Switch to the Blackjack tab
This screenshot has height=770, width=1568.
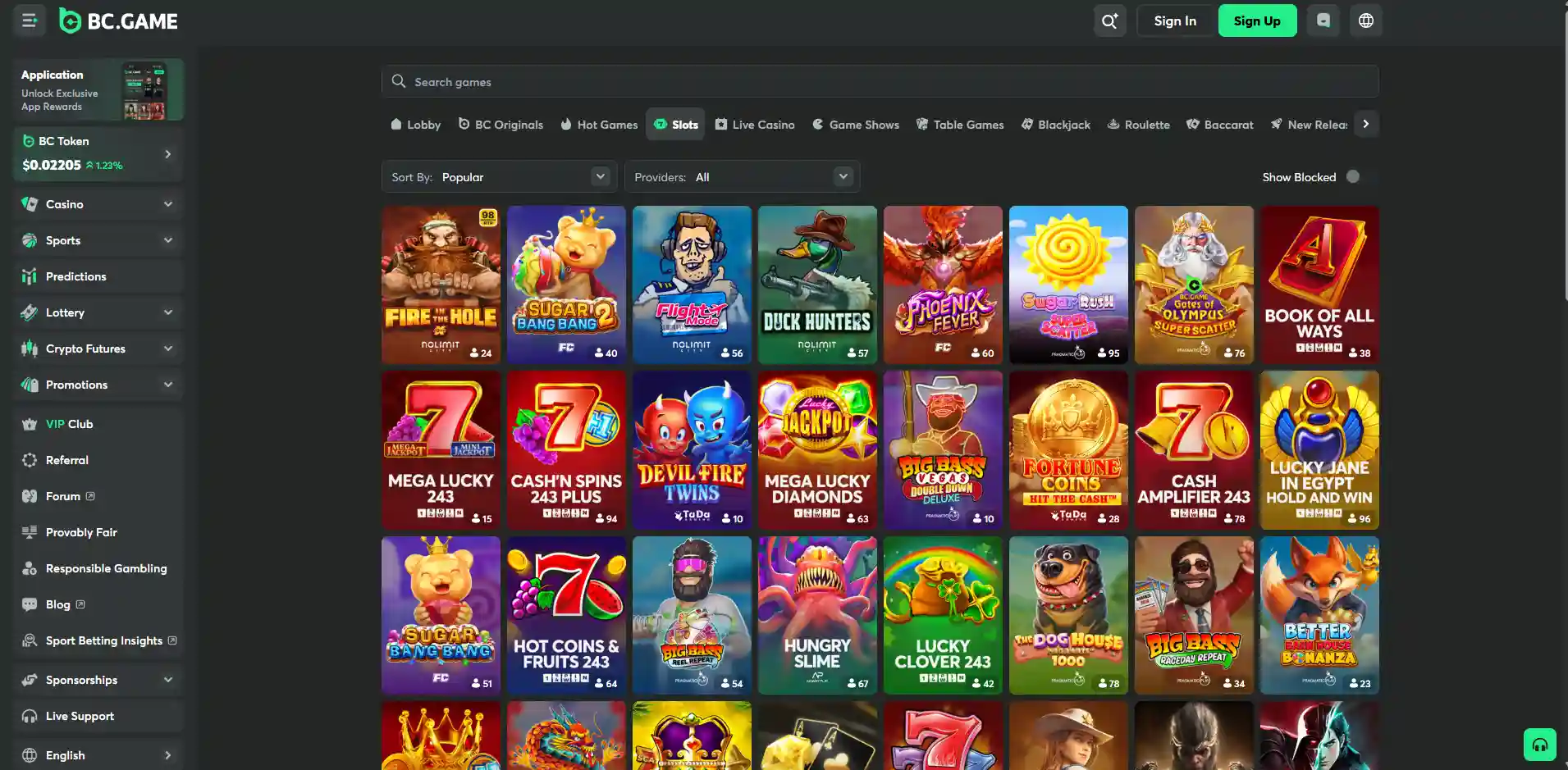(1056, 125)
